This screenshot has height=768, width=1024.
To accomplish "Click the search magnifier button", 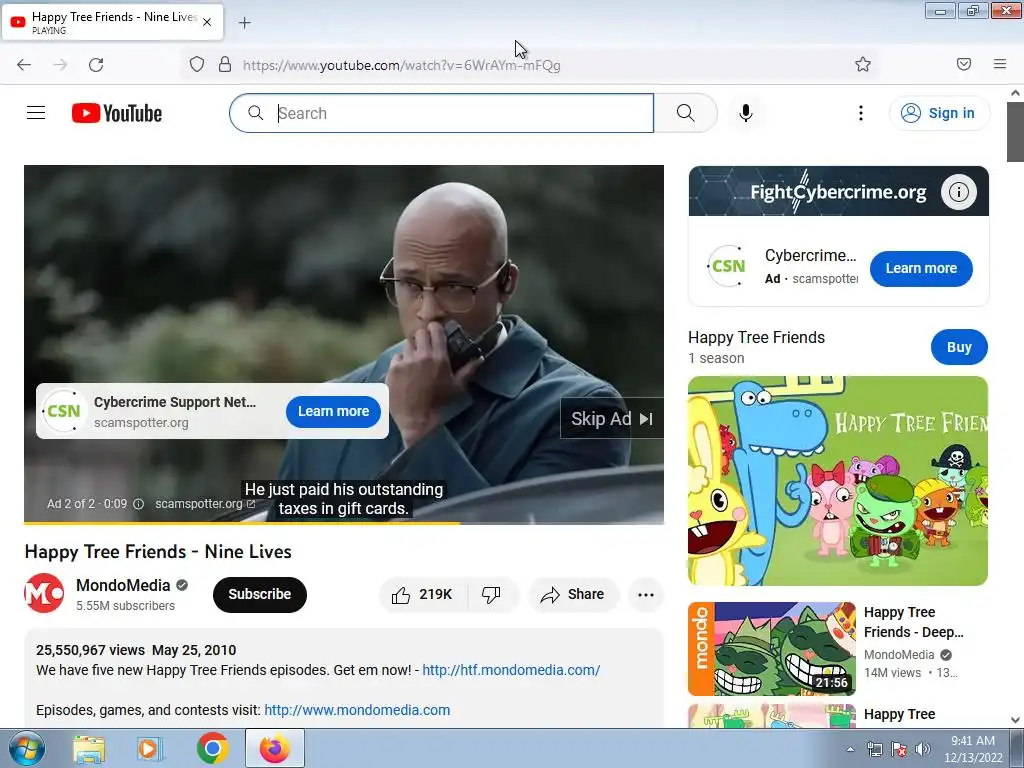I will [x=685, y=113].
